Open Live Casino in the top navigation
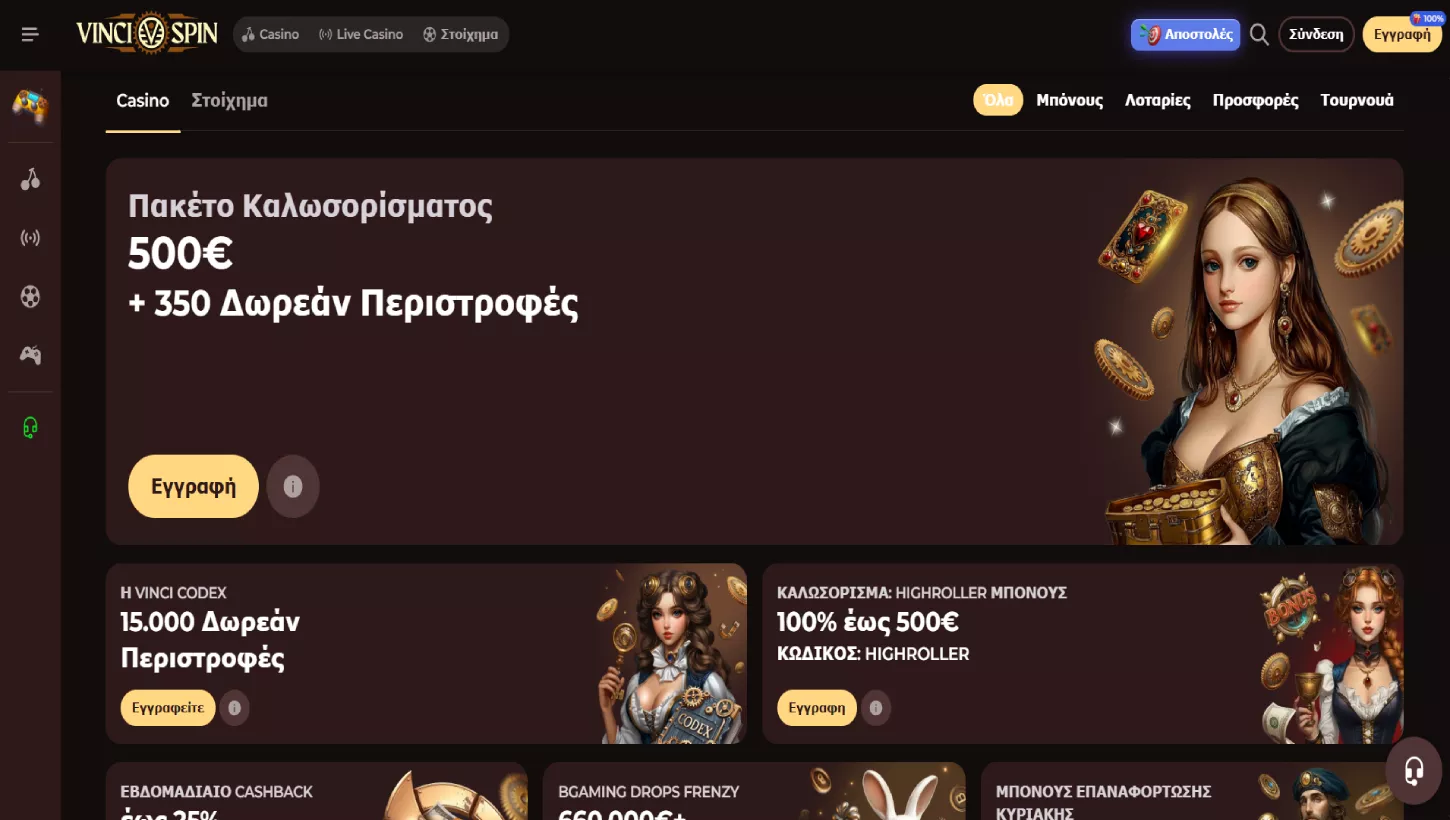 (x=361, y=34)
